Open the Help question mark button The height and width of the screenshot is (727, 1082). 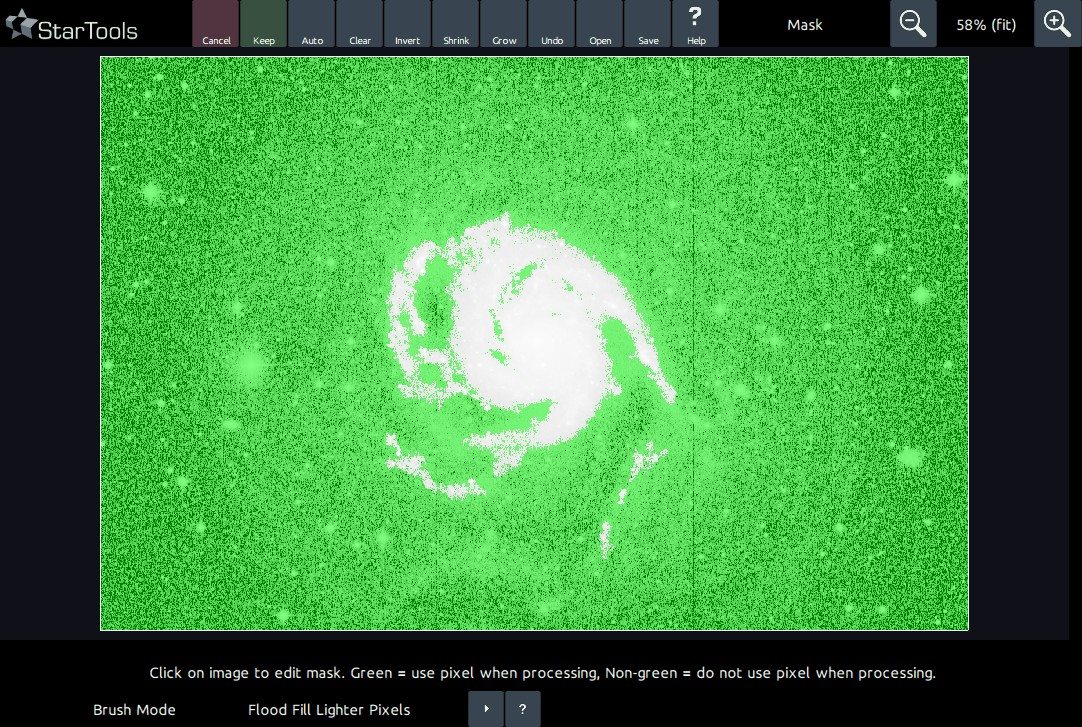coord(696,23)
